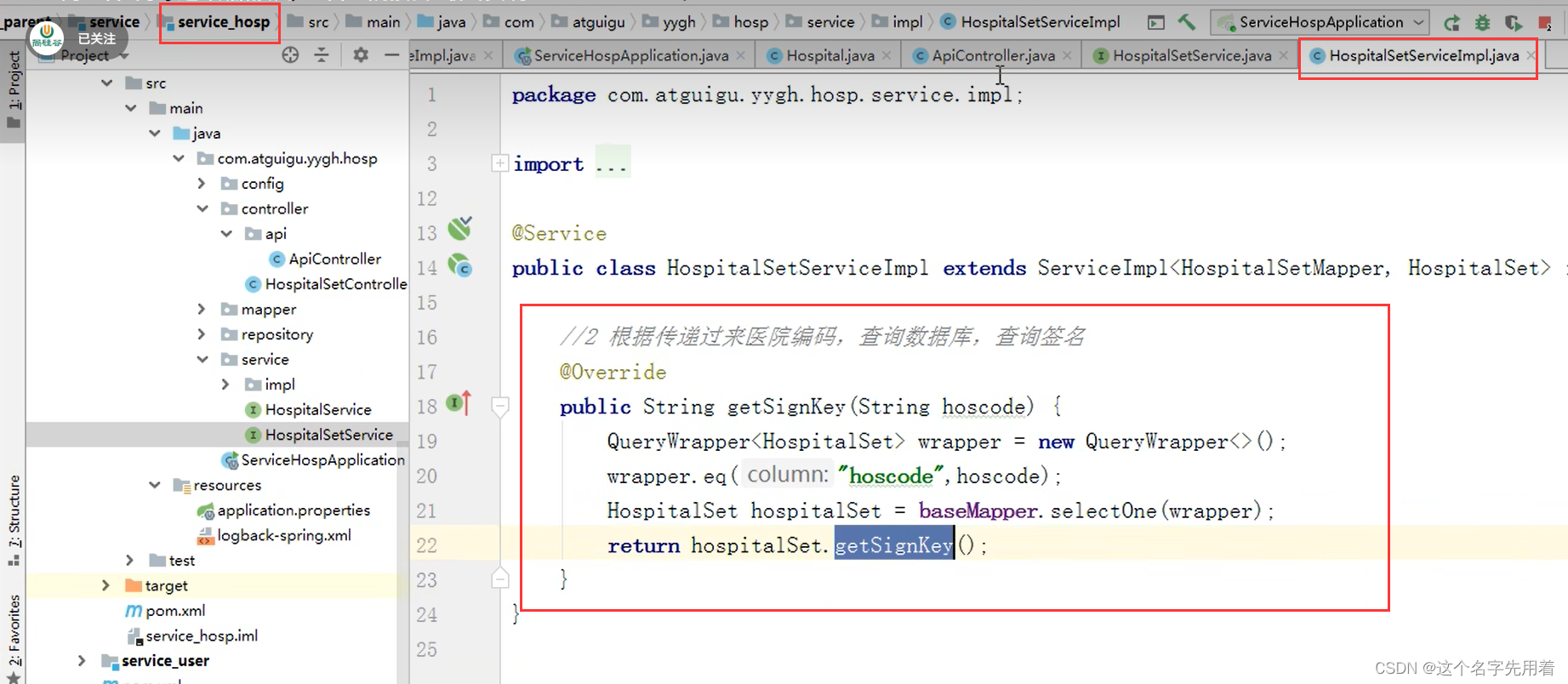Click the class gutter icon on line 14

click(x=460, y=266)
